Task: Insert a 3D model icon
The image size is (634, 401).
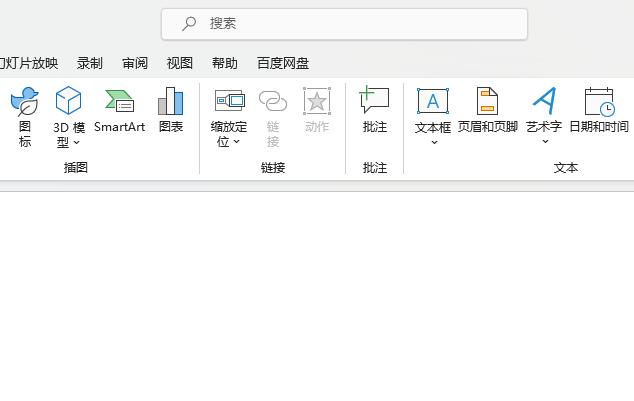Action: click(x=68, y=100)
